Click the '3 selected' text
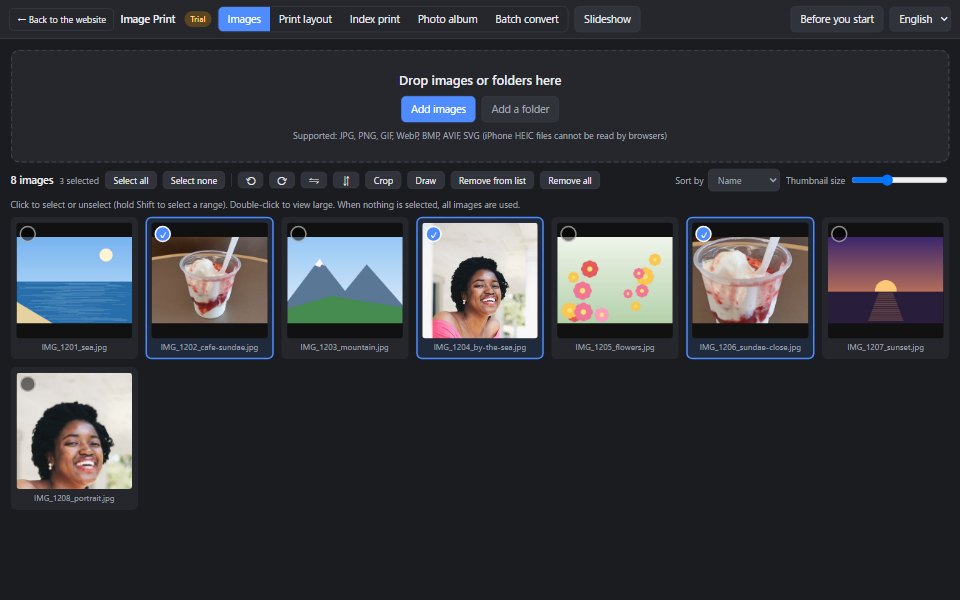The height and width of the screenshot is (600, 960). click(x=79, y=181)
